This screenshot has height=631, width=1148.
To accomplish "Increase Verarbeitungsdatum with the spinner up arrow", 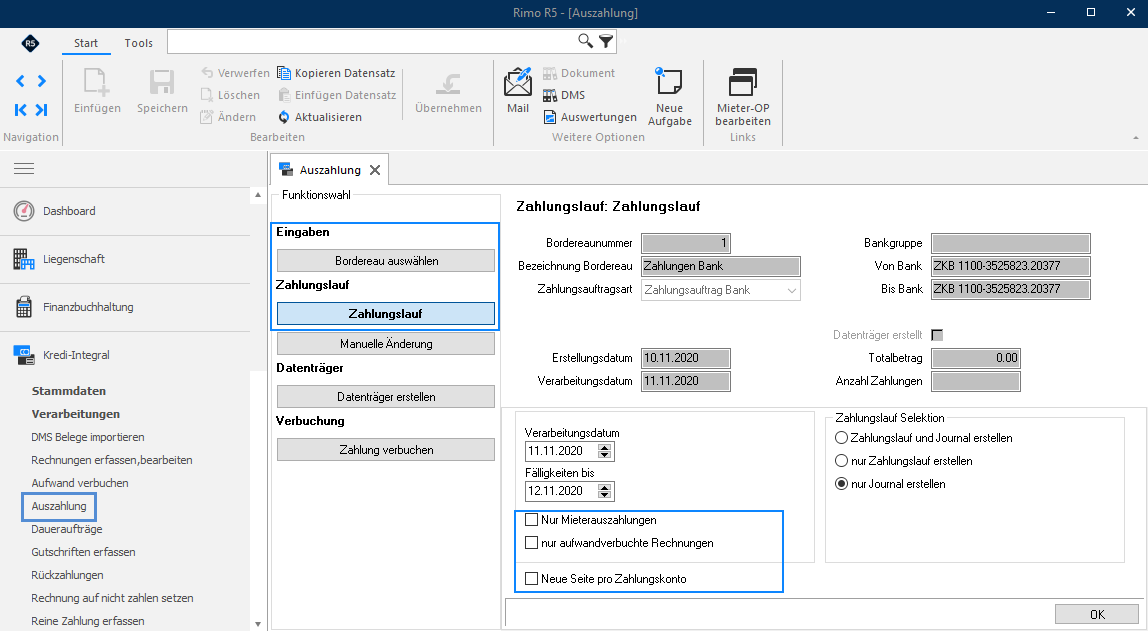I will coord(604,447).
